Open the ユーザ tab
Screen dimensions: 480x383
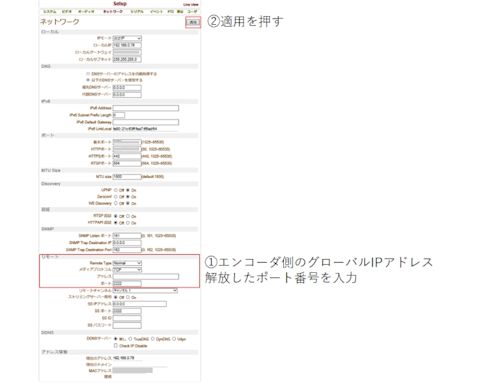point(192,12)
